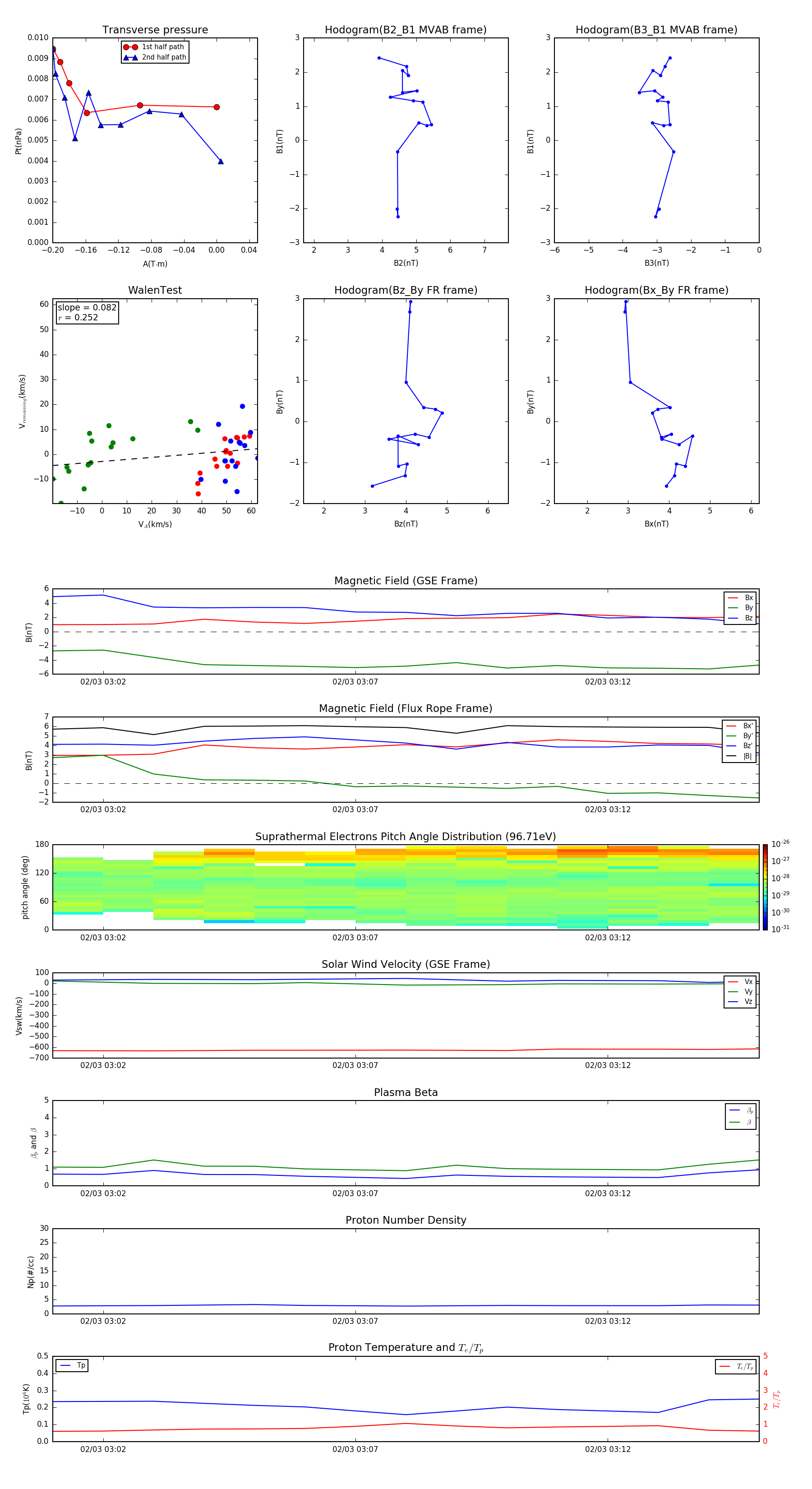This screenshot has height=1489, width=812.
Task: Click the pitch angle distribution colorbar
Action: 765,887
